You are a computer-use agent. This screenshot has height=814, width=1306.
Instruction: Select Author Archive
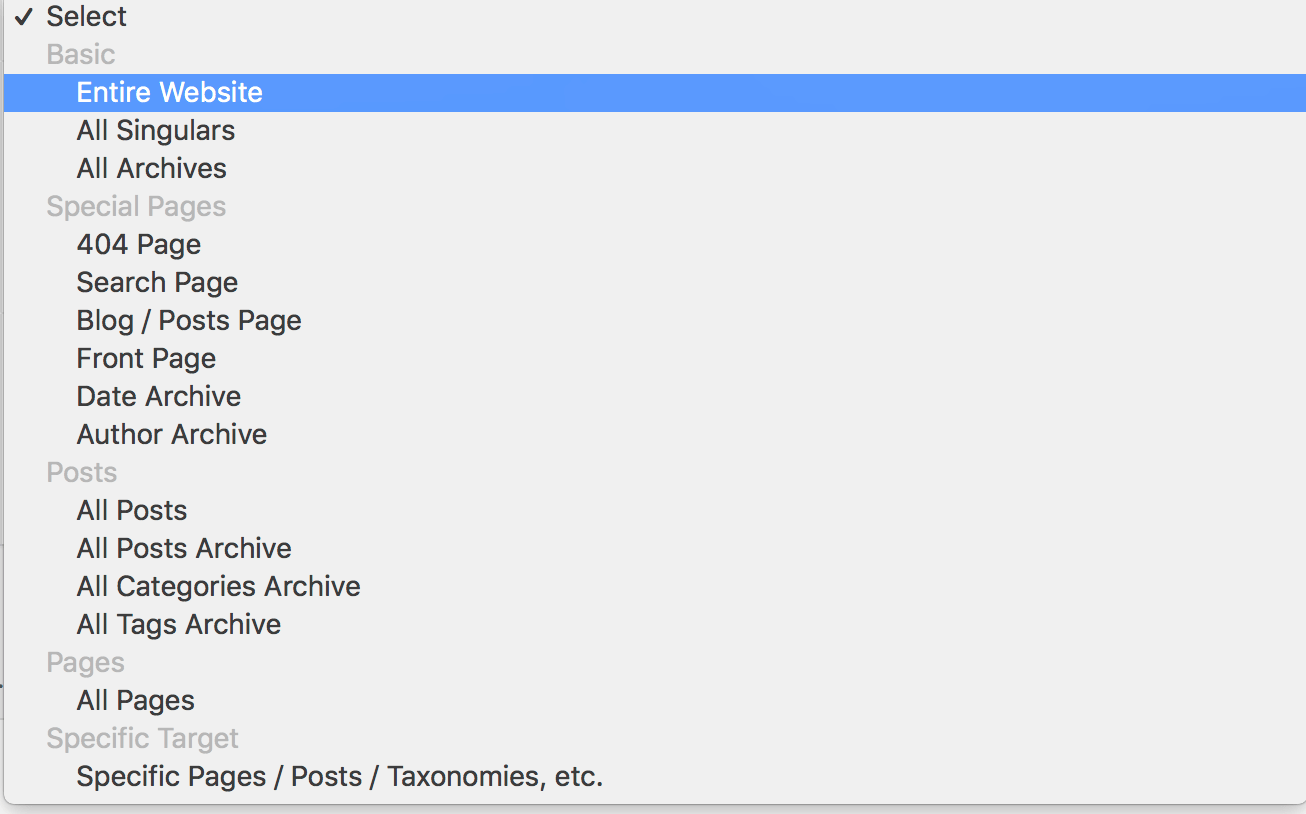(171, 434)
